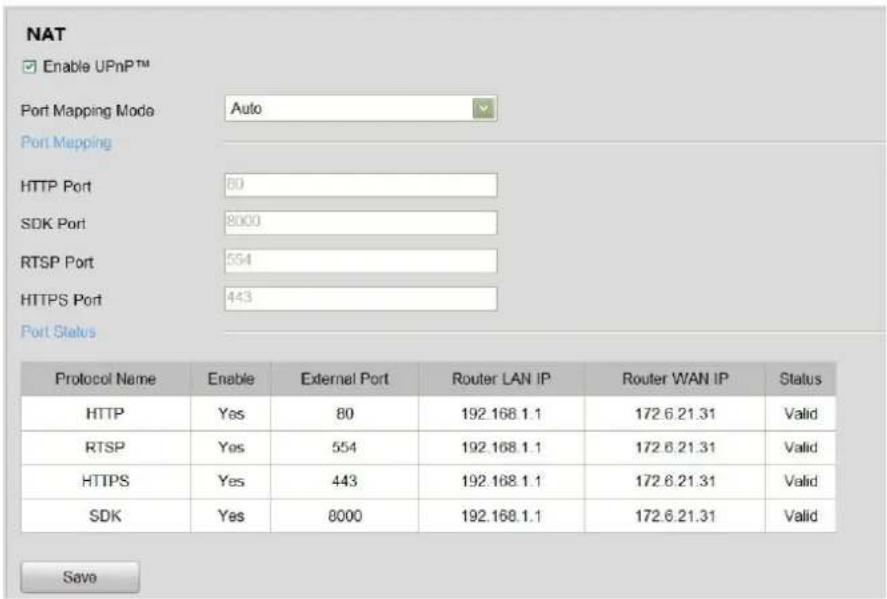
Task: Click Router WAN IP in RTSP row
Action: point(675,447)
